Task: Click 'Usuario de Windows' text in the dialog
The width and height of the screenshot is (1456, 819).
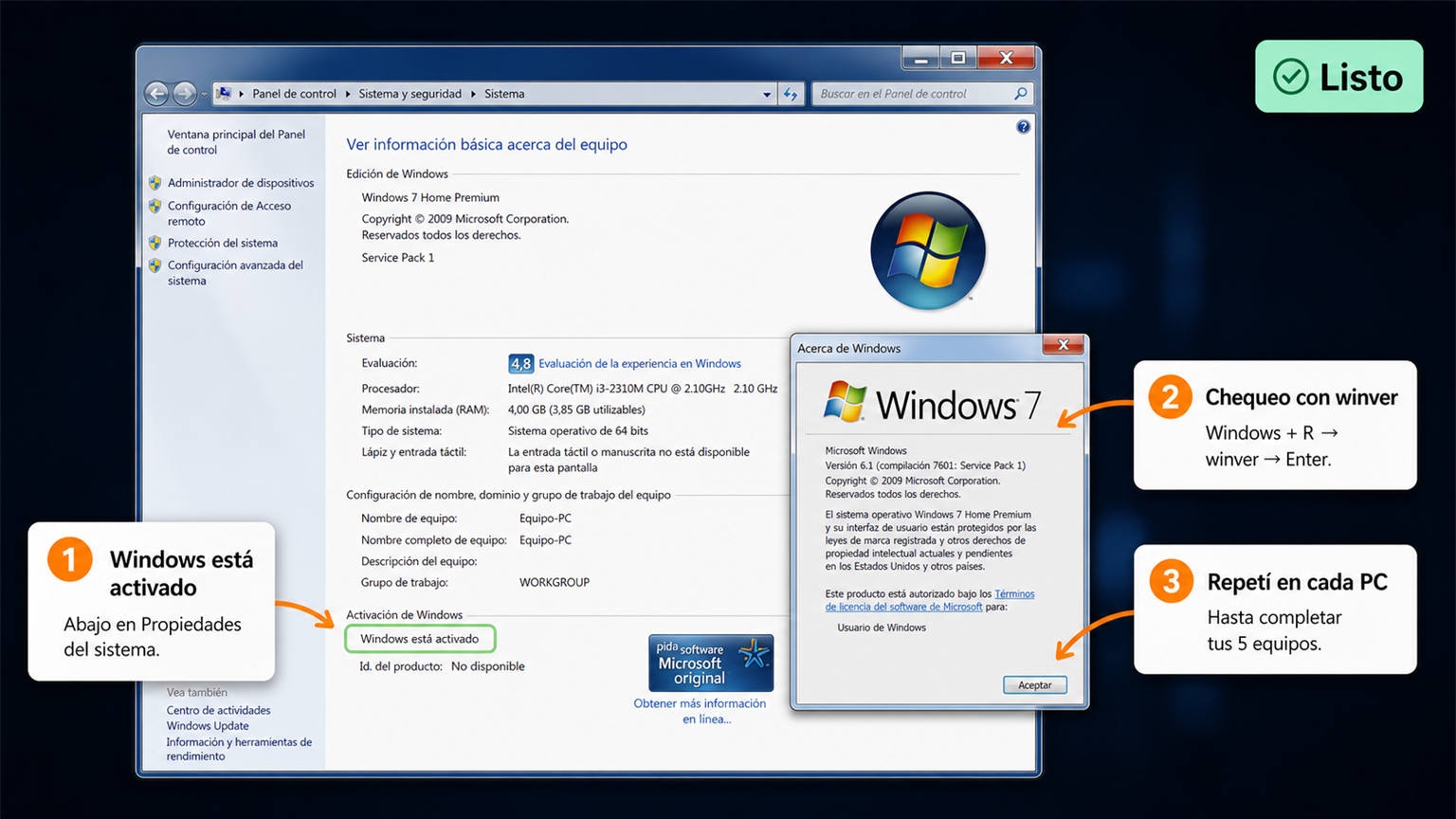Action: 882,628
